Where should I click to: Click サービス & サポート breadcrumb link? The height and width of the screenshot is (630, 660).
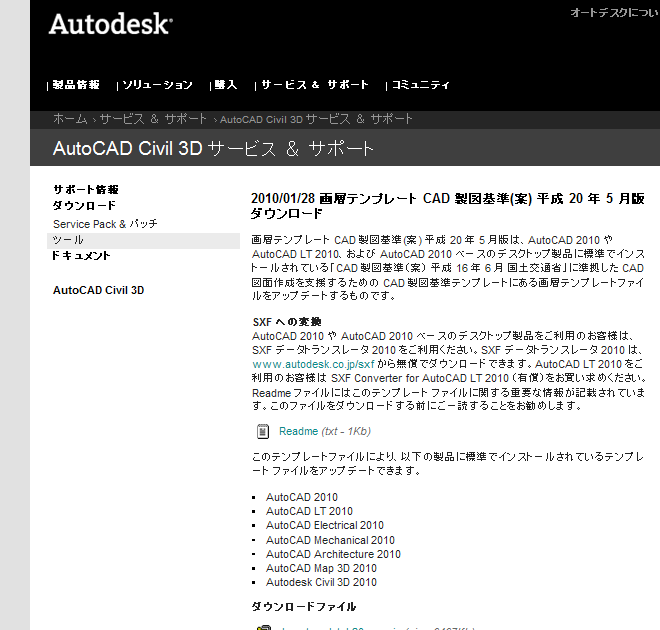(x=153, y=119)
